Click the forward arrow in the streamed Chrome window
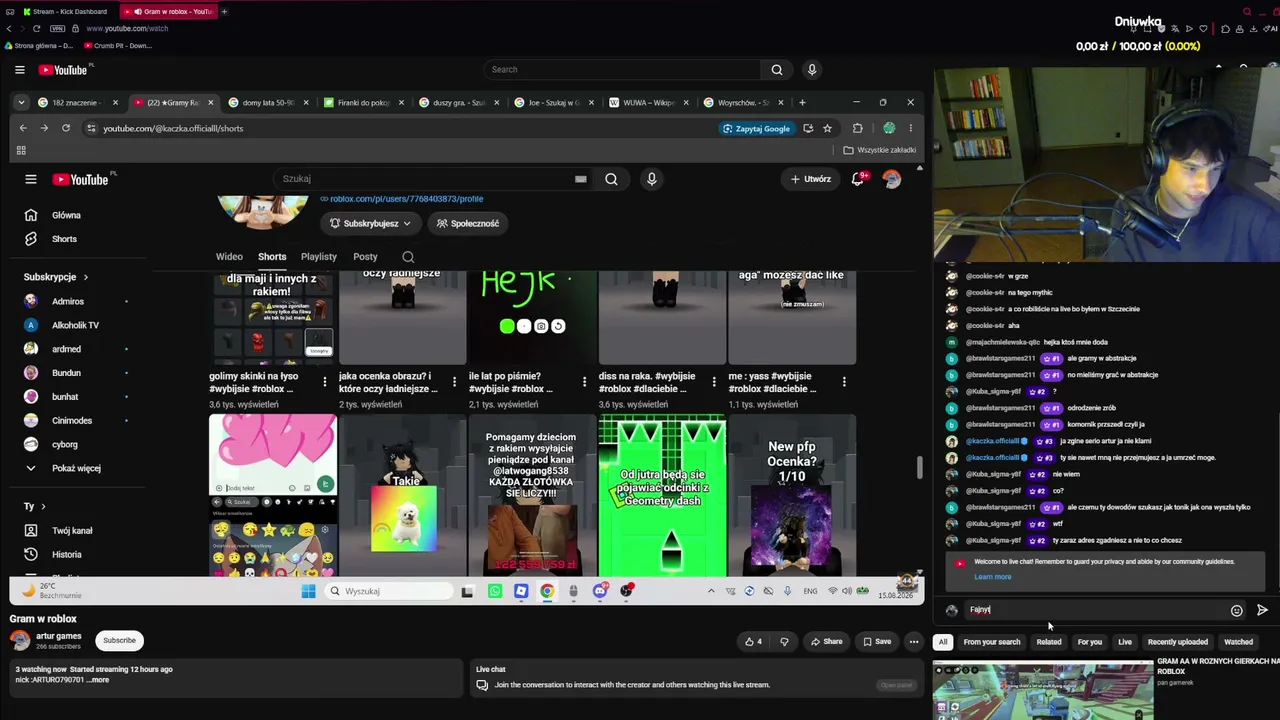The image size is (1280, 720). tap(44, 128)
